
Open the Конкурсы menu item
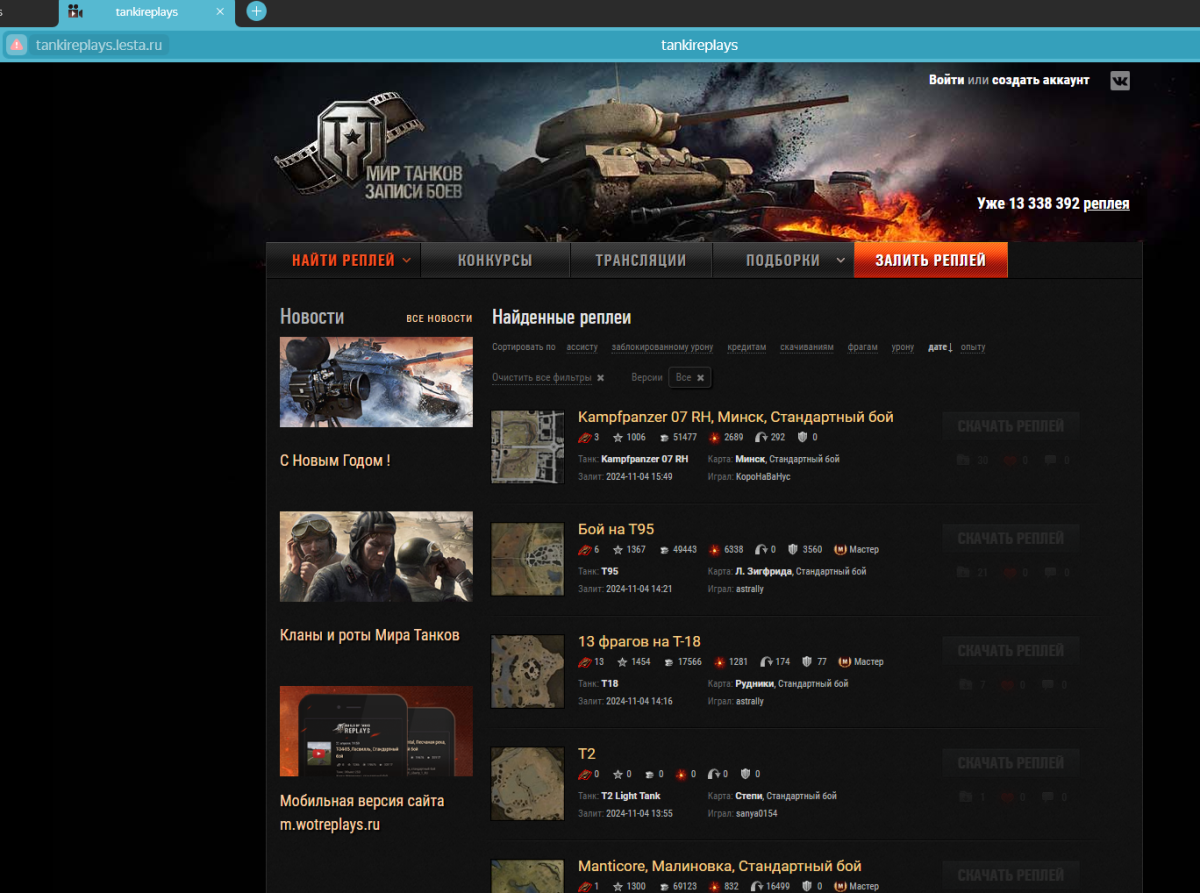495,260
